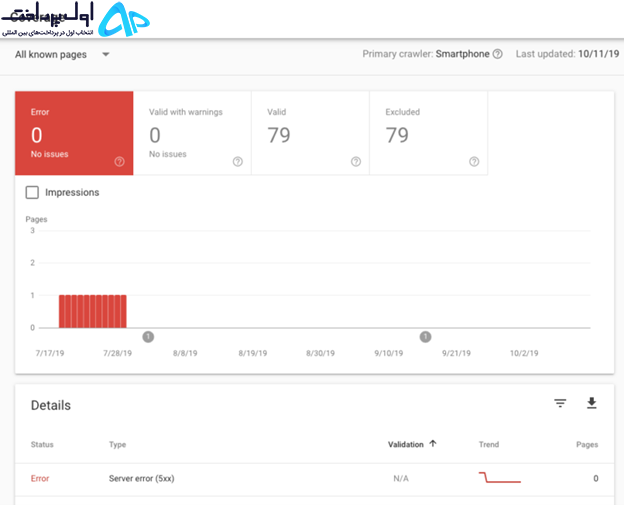Click the red error bars in chart
This screenshot has width=624, height=505.
point(93,311)
